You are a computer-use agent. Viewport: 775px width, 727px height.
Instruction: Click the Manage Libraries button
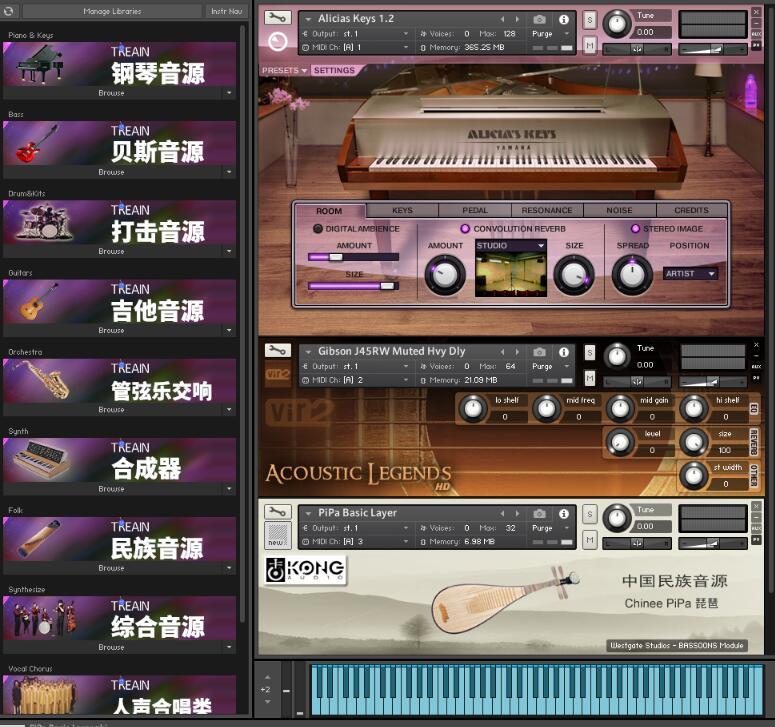[x=111, y=11]
